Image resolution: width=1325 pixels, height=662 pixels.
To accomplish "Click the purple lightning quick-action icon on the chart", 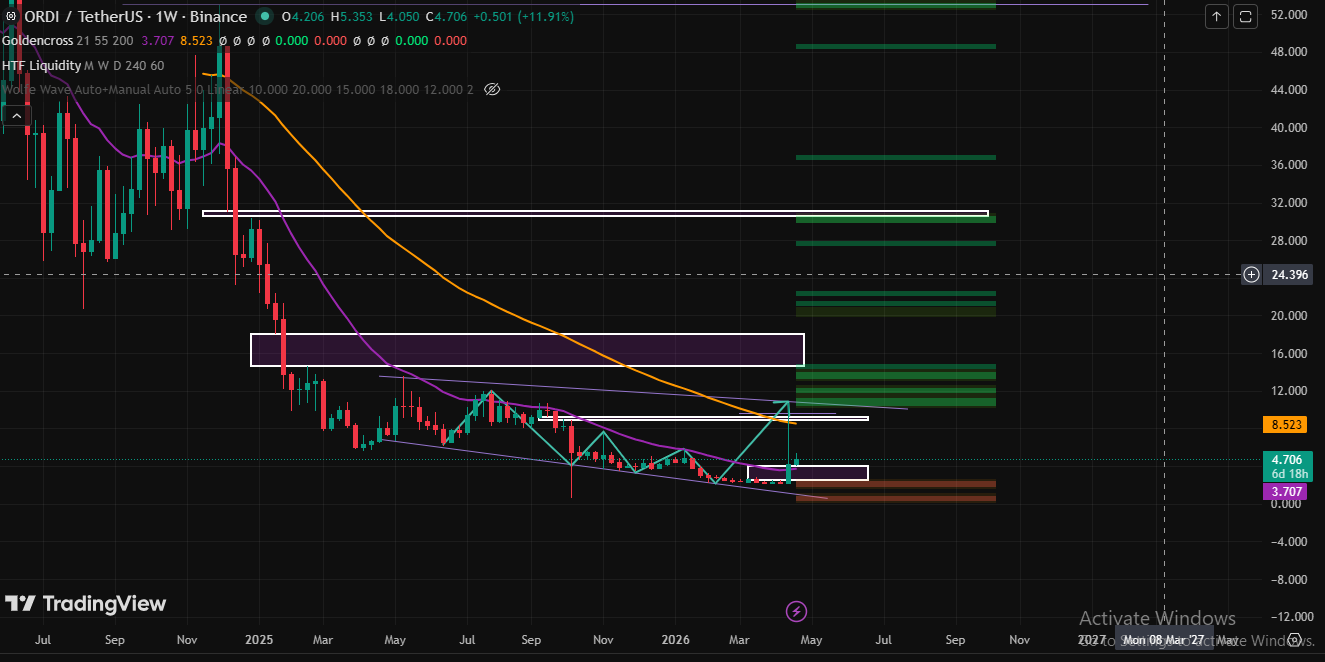I will [796, 611].
